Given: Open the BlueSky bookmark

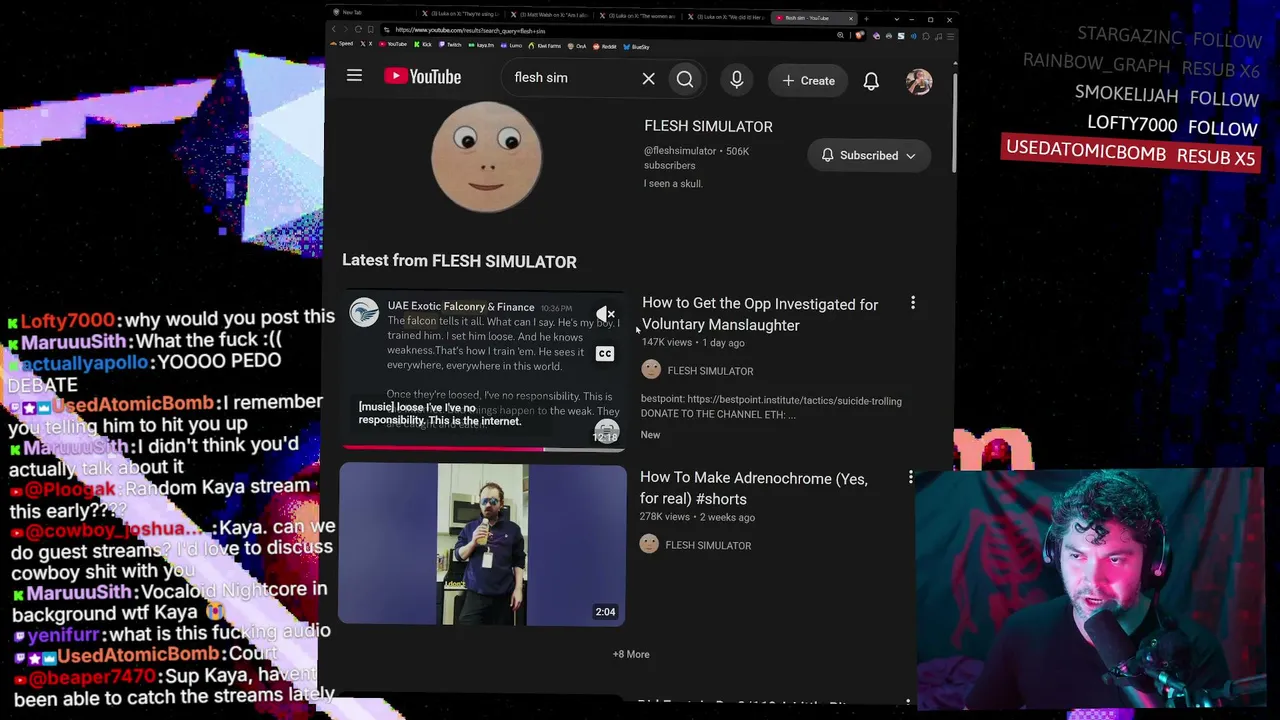Looking at the screenshot, I should [637, 47].
